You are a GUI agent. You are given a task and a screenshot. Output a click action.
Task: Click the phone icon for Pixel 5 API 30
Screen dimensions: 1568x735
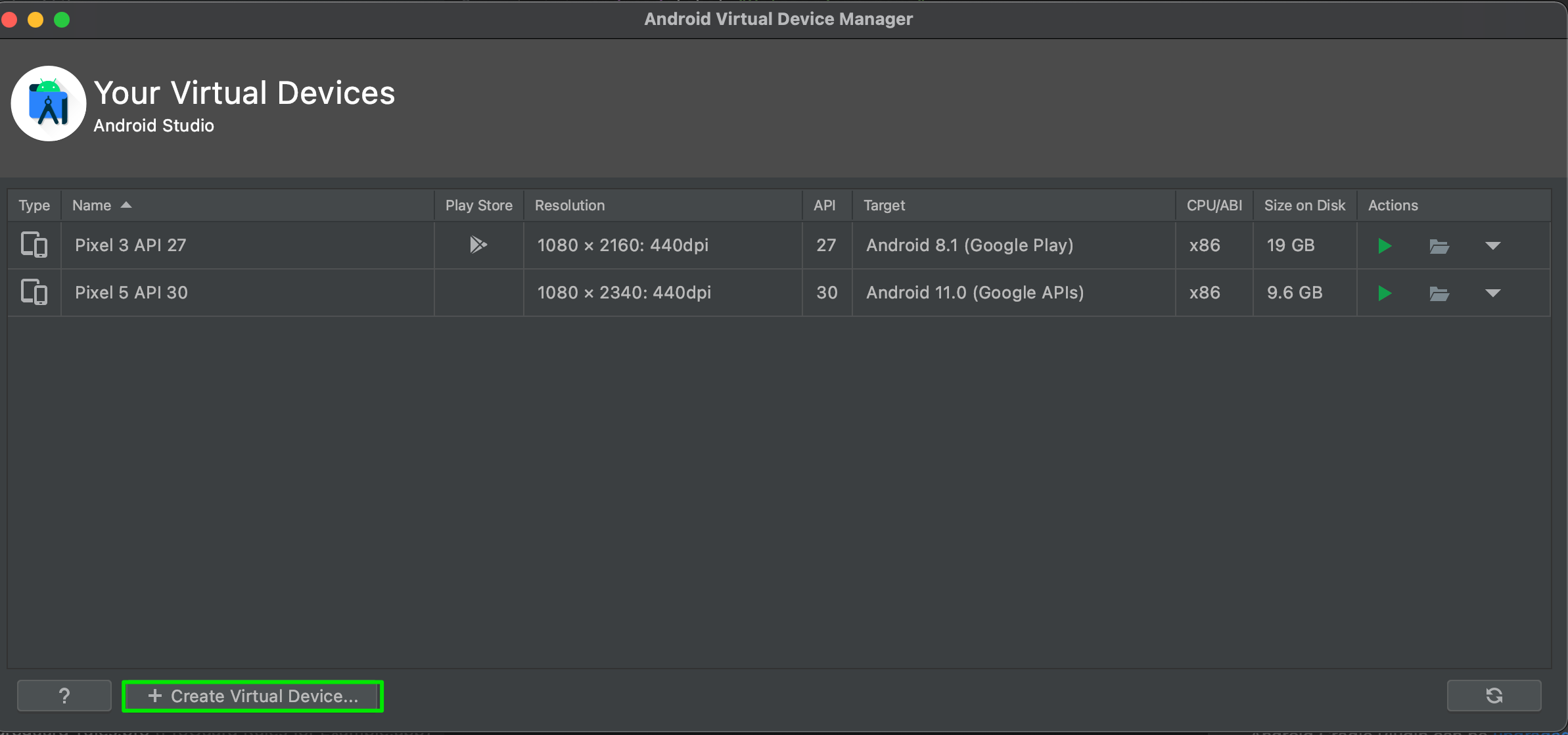(x=34, y=291)
